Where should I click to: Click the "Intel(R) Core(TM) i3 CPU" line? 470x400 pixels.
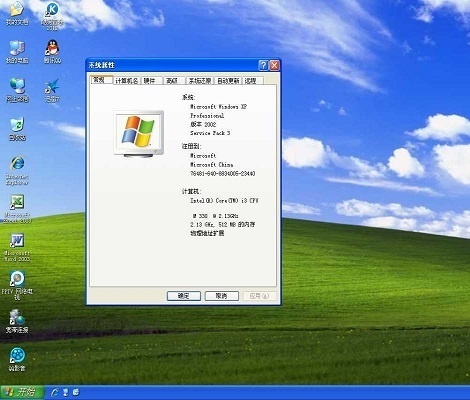click(224, 201)
